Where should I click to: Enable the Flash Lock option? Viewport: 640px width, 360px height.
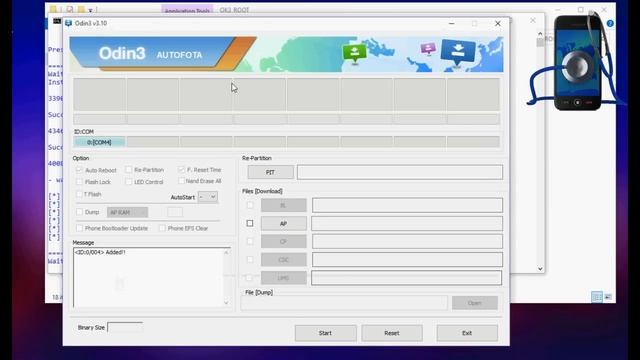79,182
